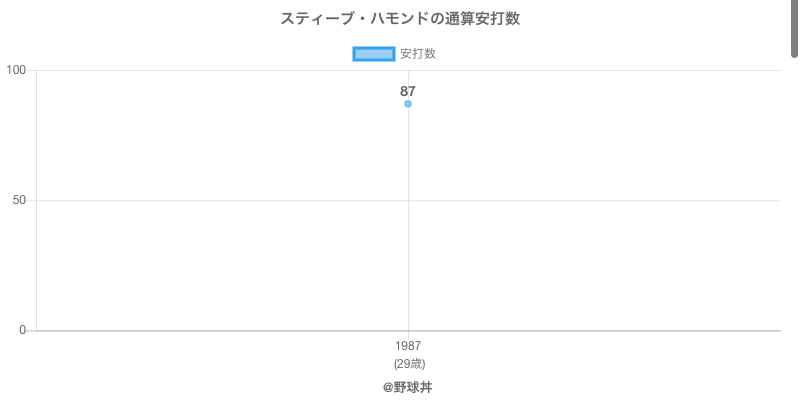Image resolution: width=800 pixels, height=400 pixels.
Task: Click the (29歳) age label
Action: 408,364
